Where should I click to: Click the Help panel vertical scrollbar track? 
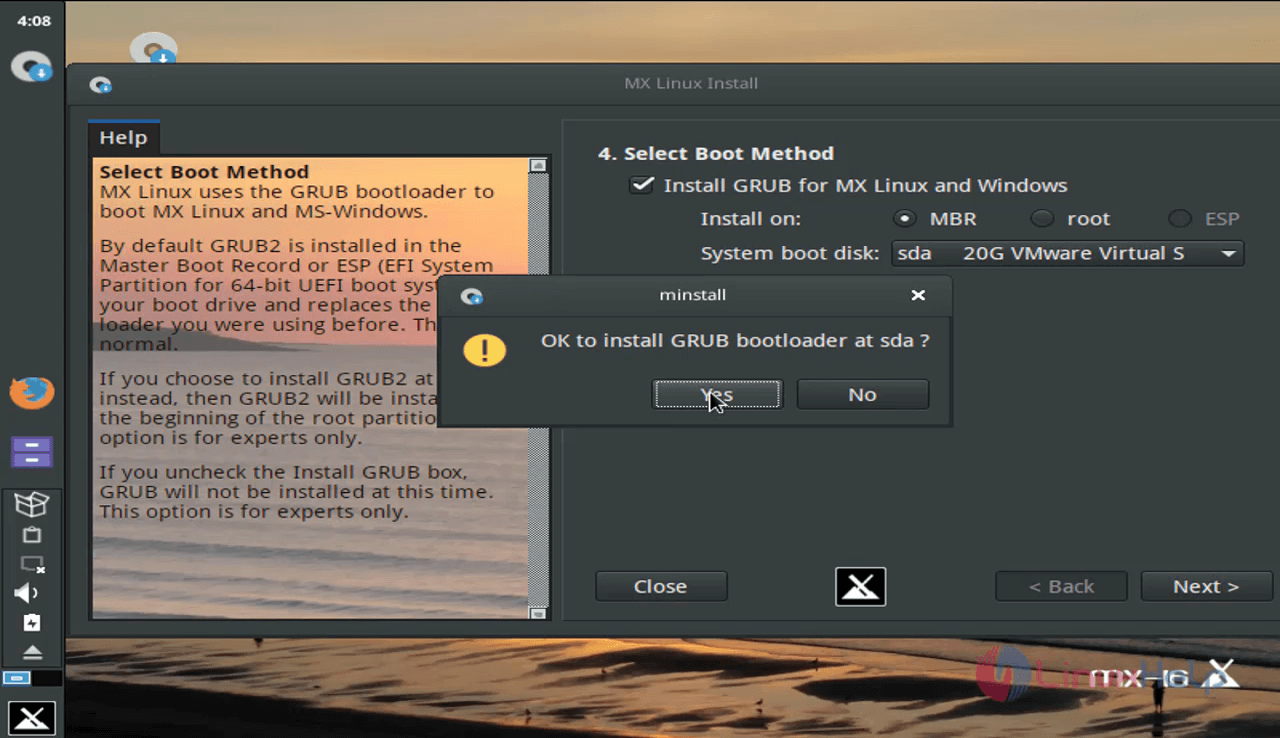(538, 389)
